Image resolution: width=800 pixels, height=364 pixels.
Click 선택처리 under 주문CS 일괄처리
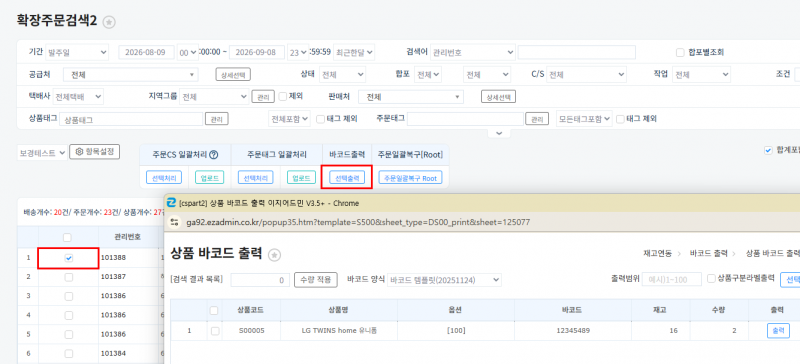click(x=164, y=178)
